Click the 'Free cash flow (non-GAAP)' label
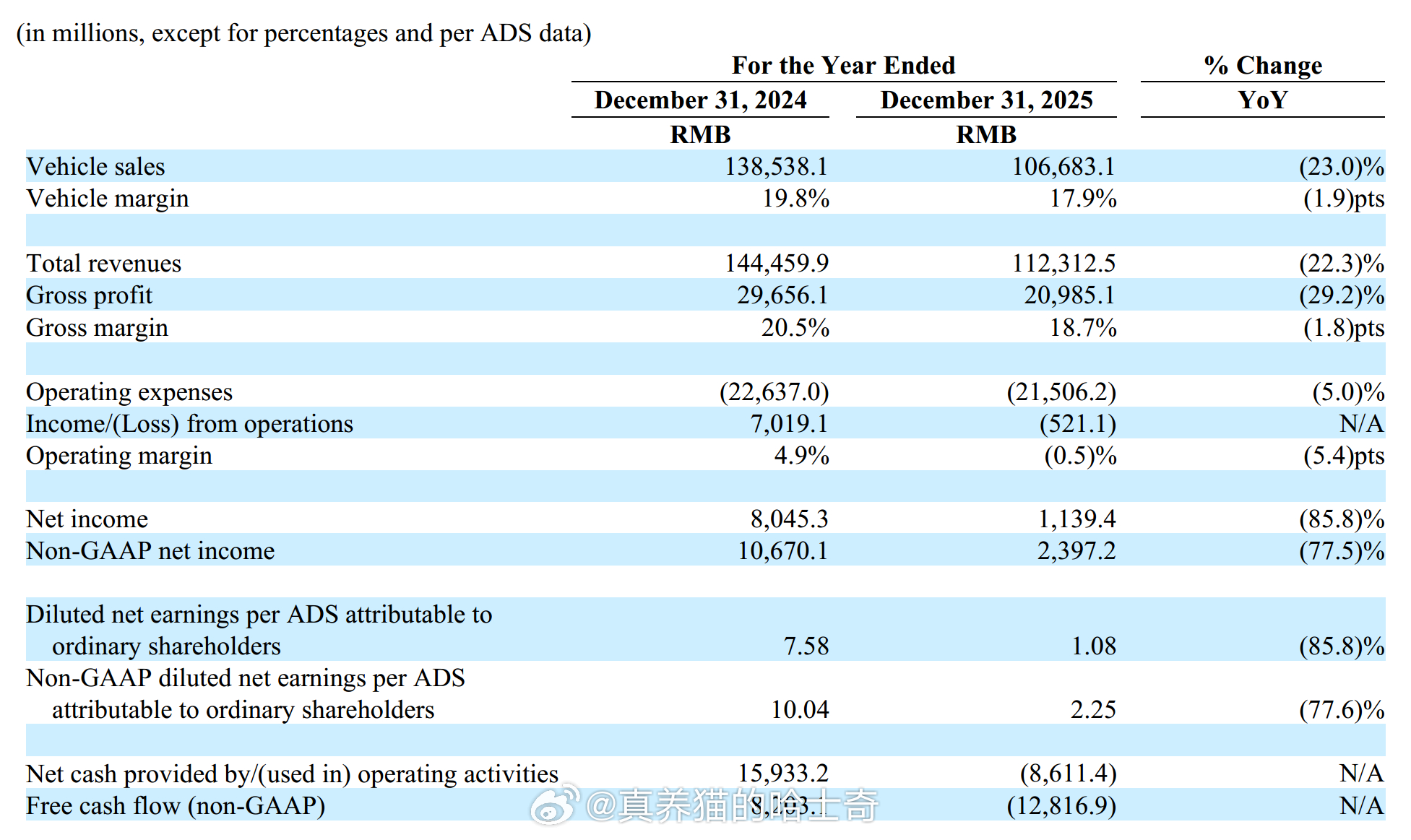This screenshot has height=840, width=1411. click(176, 806)
